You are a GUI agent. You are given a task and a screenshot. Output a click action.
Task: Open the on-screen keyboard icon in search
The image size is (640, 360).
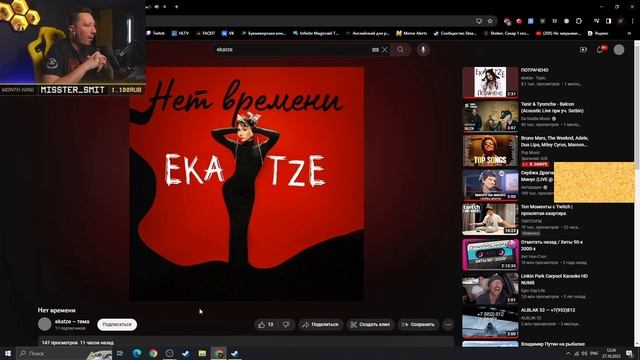376,50
